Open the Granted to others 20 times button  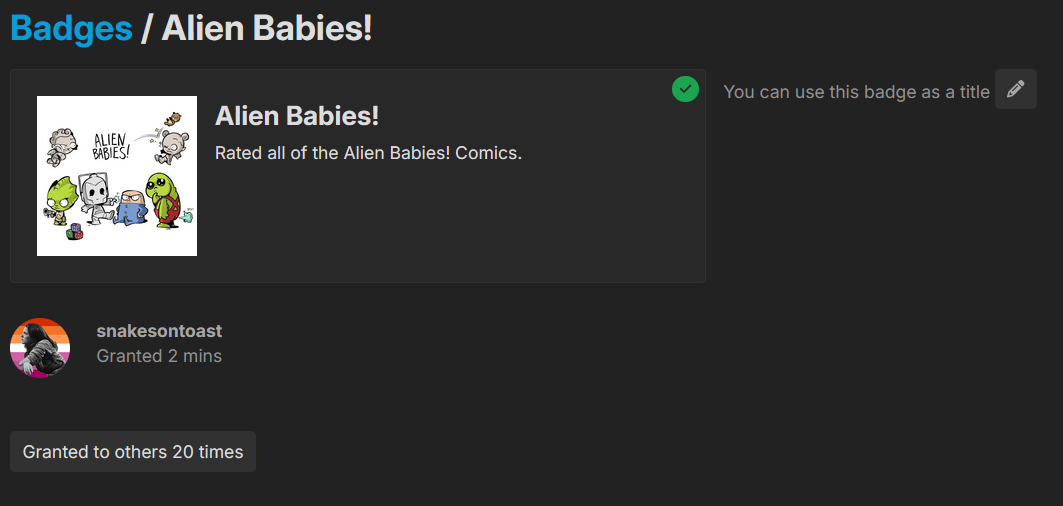click(x=133, y=452)
